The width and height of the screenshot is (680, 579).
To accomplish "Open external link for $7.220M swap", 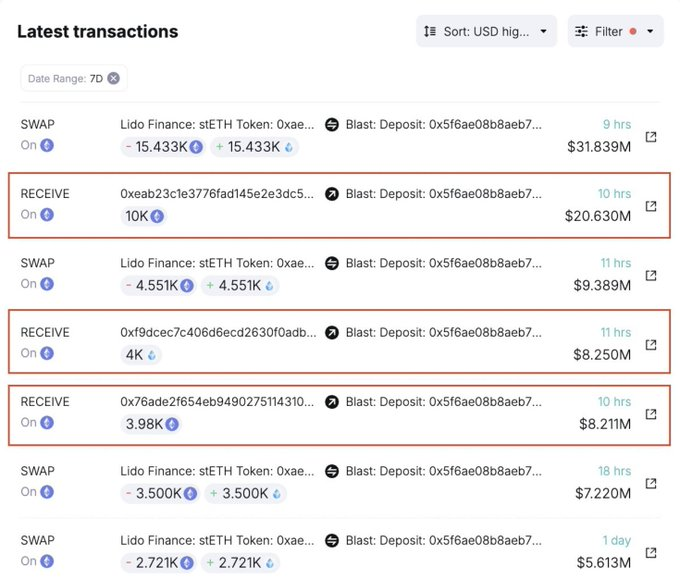I will (x=651, y=483).
